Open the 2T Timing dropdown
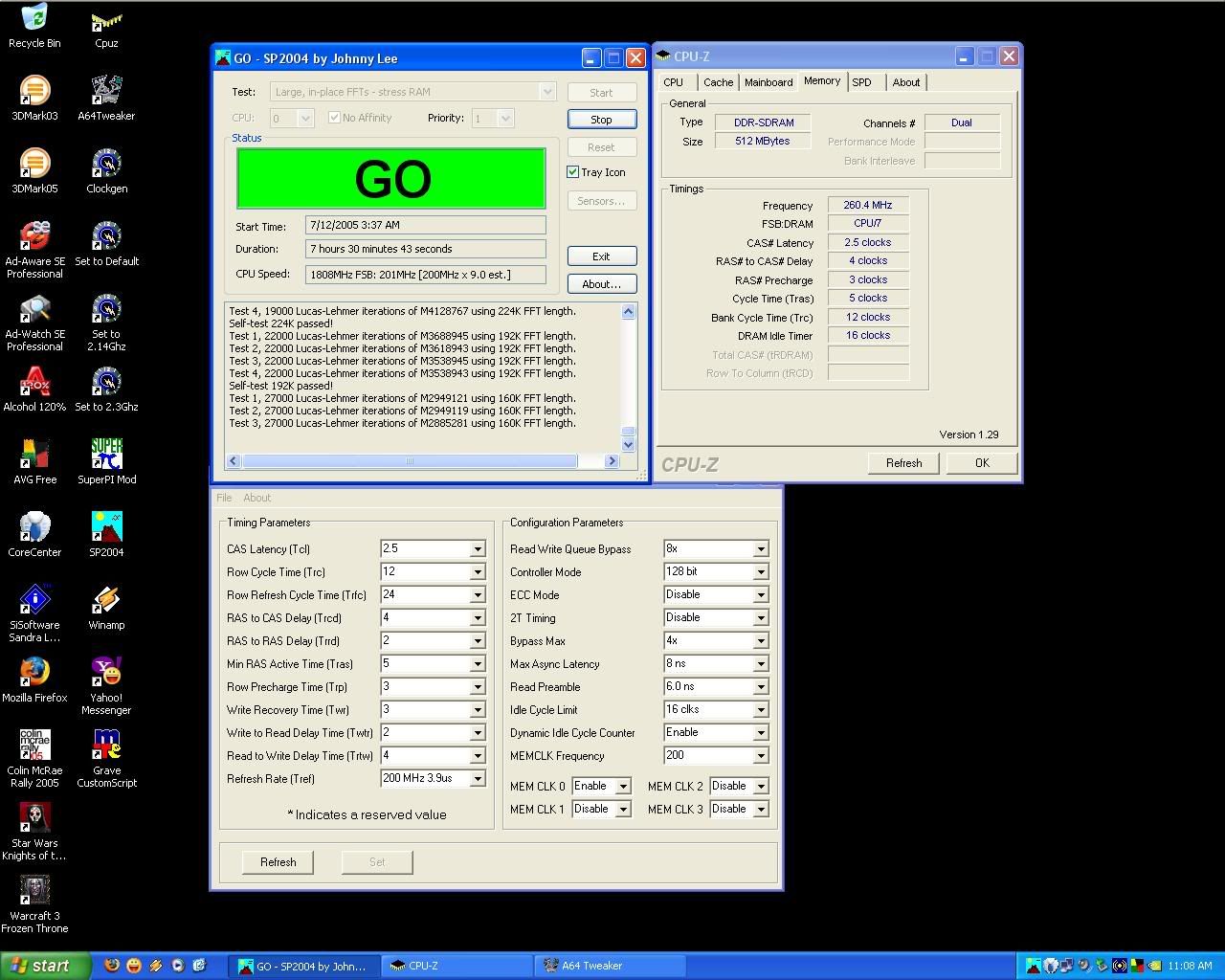 pyautogui.click(x=760, y=618)
